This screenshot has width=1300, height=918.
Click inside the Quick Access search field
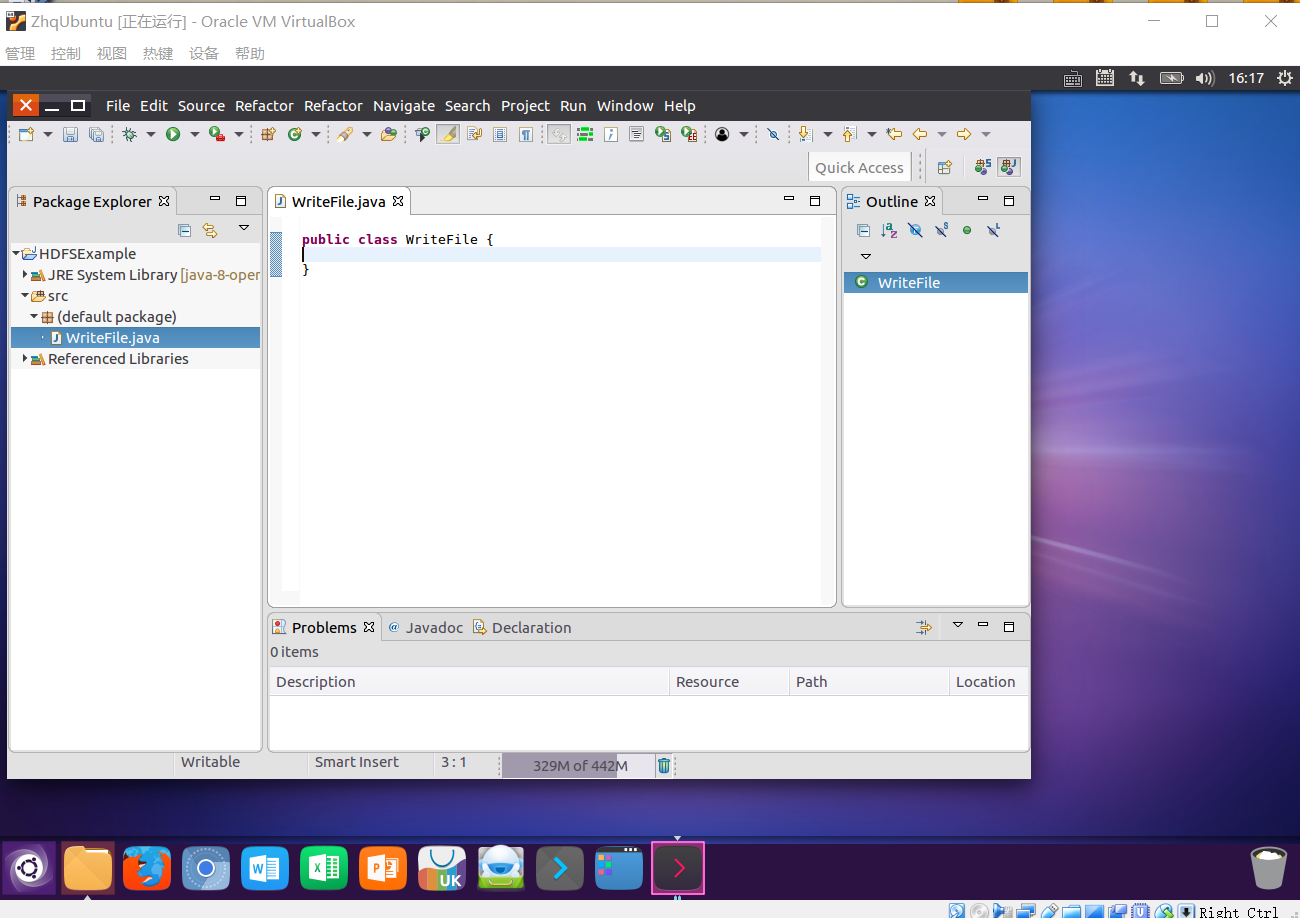pos(859,167)
